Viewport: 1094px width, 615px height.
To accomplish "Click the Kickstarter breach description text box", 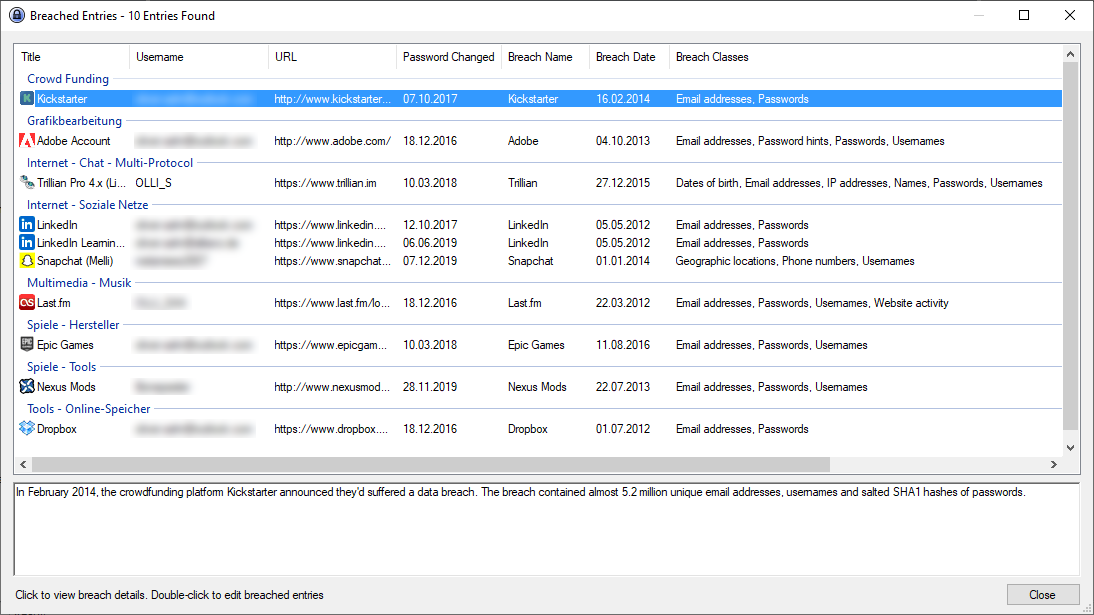I will (546, 529).
